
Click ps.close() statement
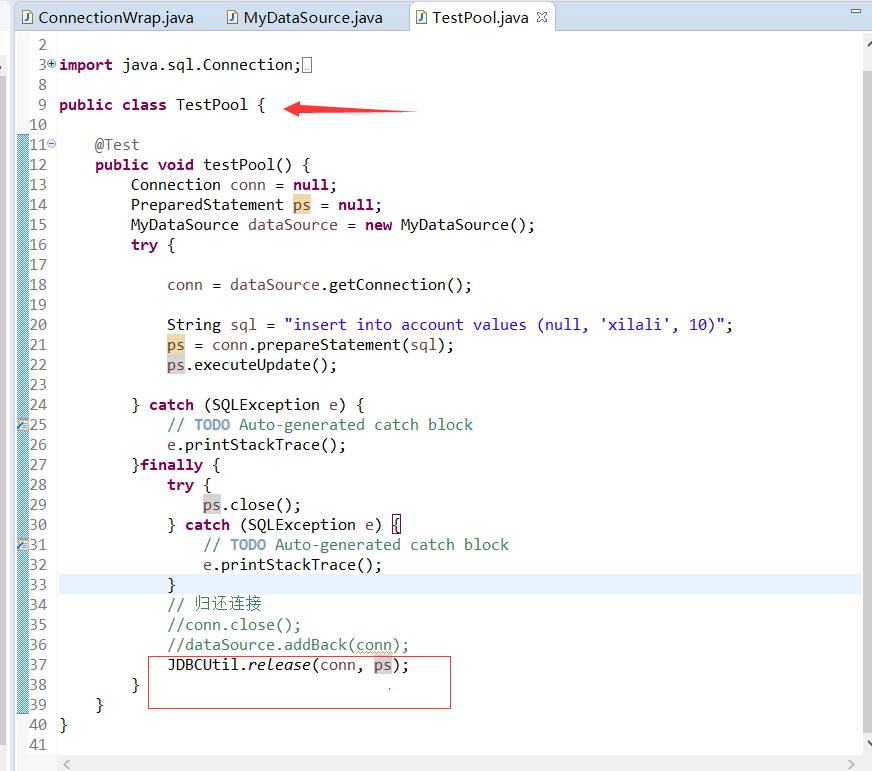click(x=251, y=505)
